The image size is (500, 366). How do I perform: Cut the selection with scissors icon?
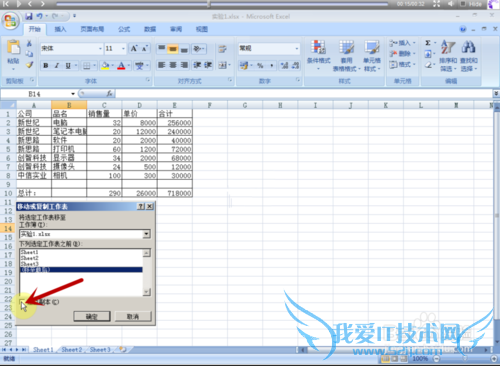(x=29, y=43)
